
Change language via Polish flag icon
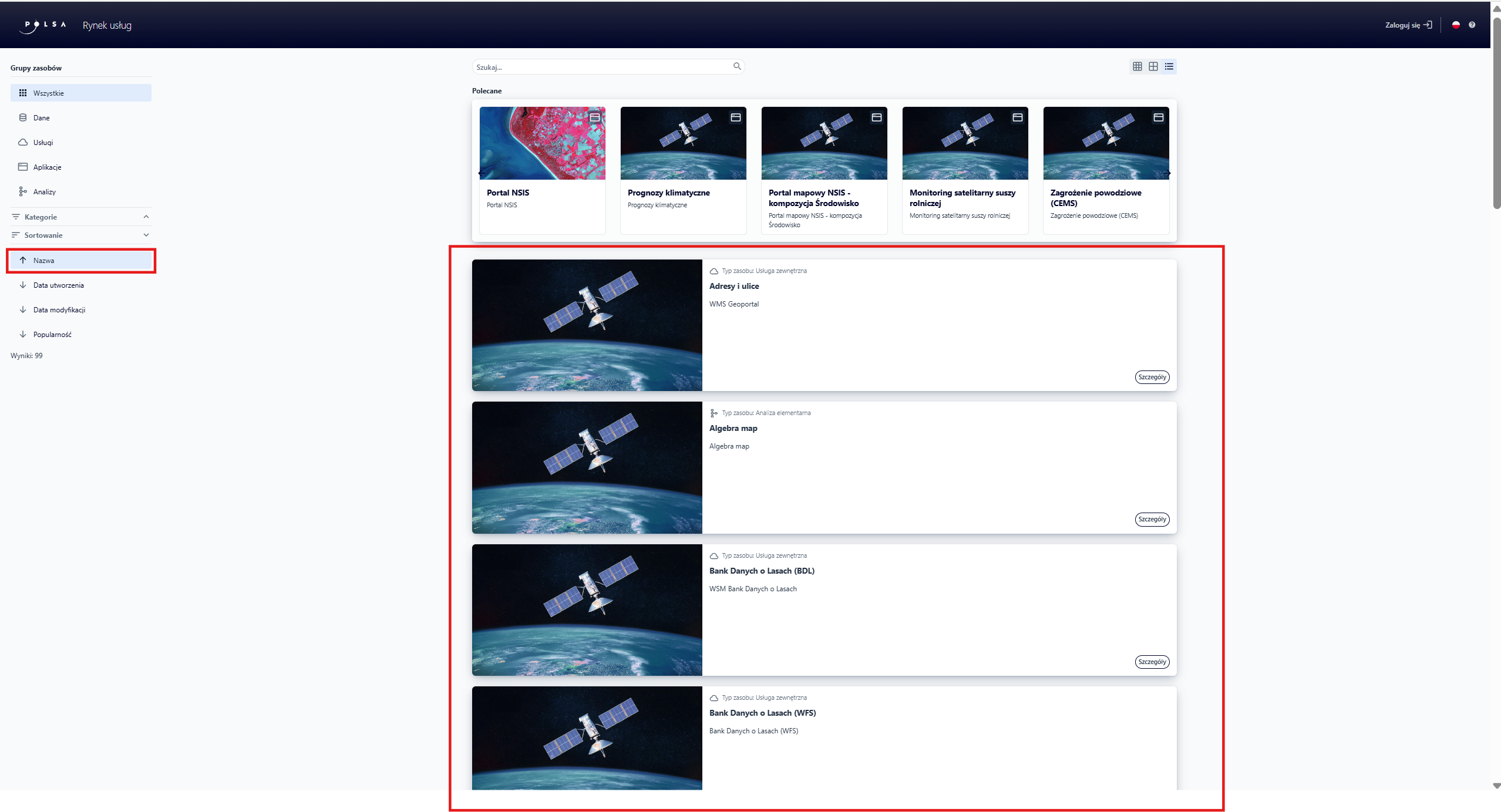[1456, 25]
